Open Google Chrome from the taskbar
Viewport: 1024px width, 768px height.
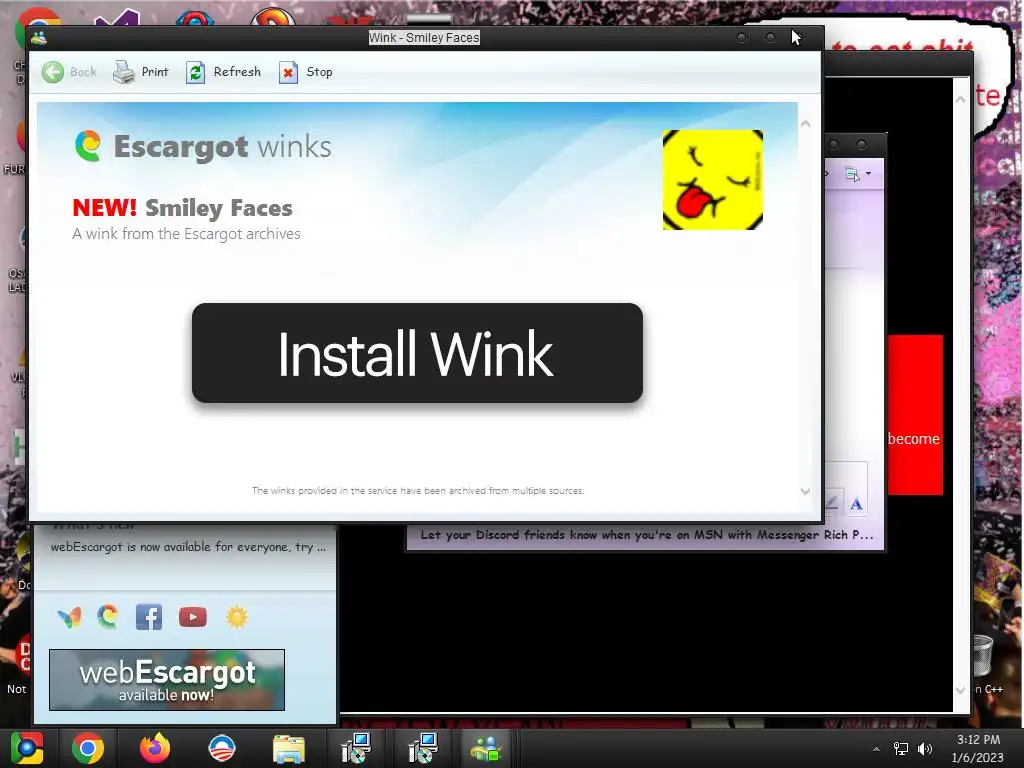click(88, 748)
